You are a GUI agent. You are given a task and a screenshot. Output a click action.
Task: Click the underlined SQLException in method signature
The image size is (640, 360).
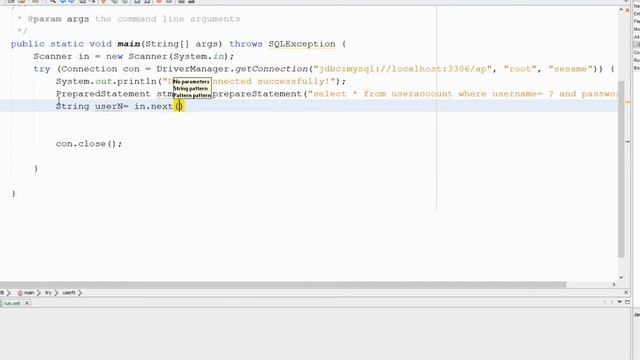click(x=302, y=44)
